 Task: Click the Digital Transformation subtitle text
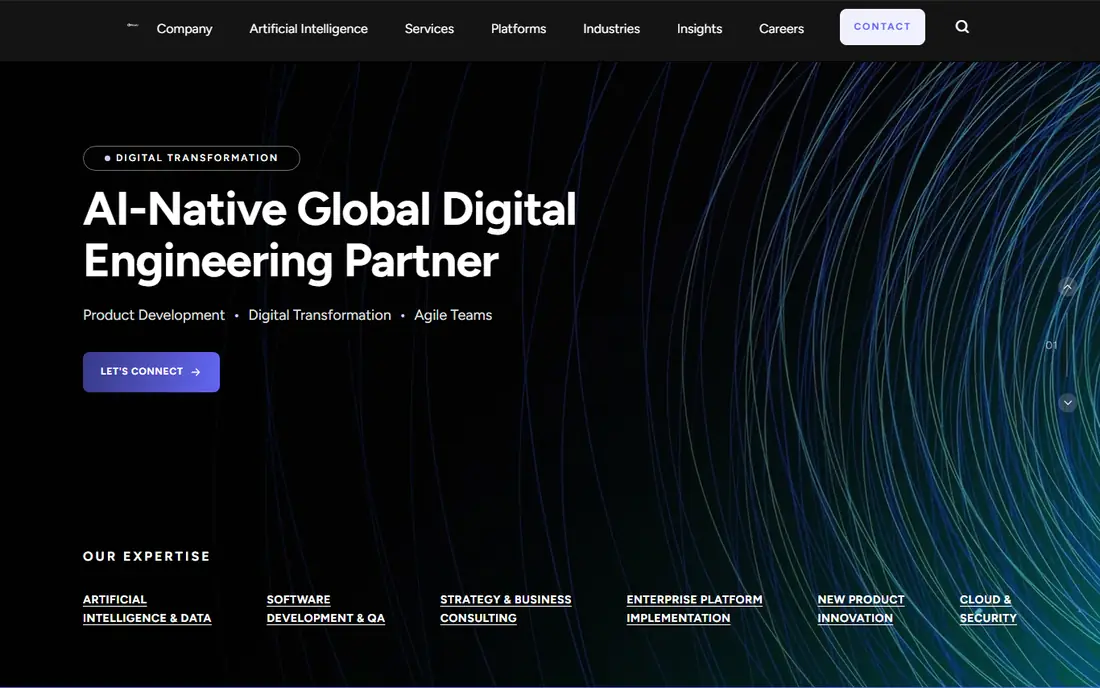[x=320, y=316]
